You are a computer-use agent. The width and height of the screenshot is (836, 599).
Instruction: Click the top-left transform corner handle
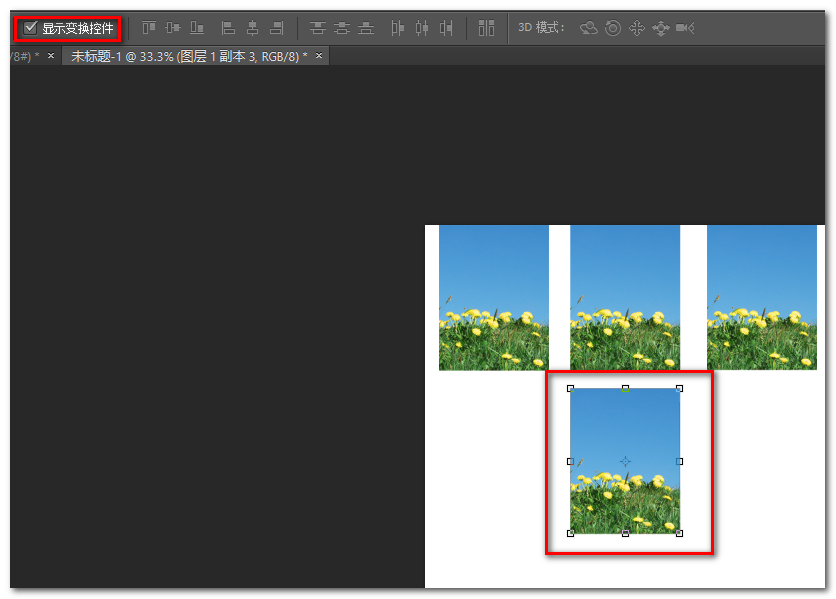click(570, 389)
